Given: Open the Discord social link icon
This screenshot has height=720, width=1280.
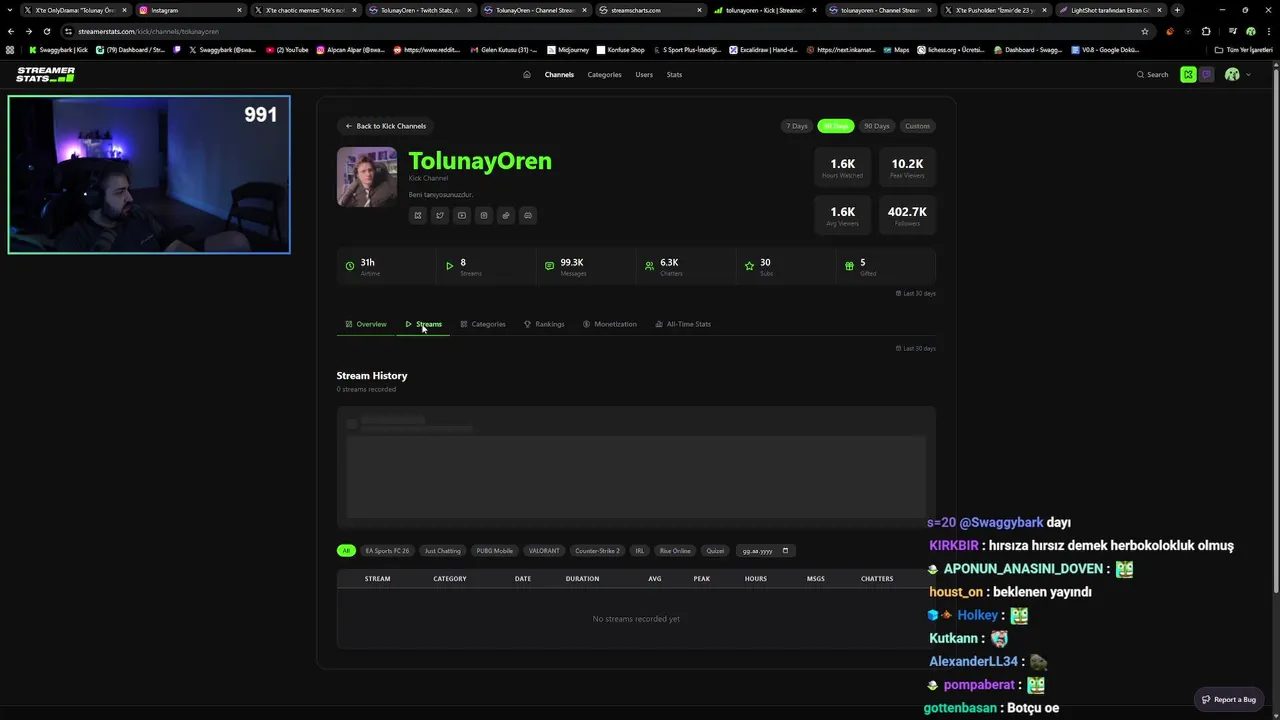Looking at the screenshot, I should tap(528, 215).
